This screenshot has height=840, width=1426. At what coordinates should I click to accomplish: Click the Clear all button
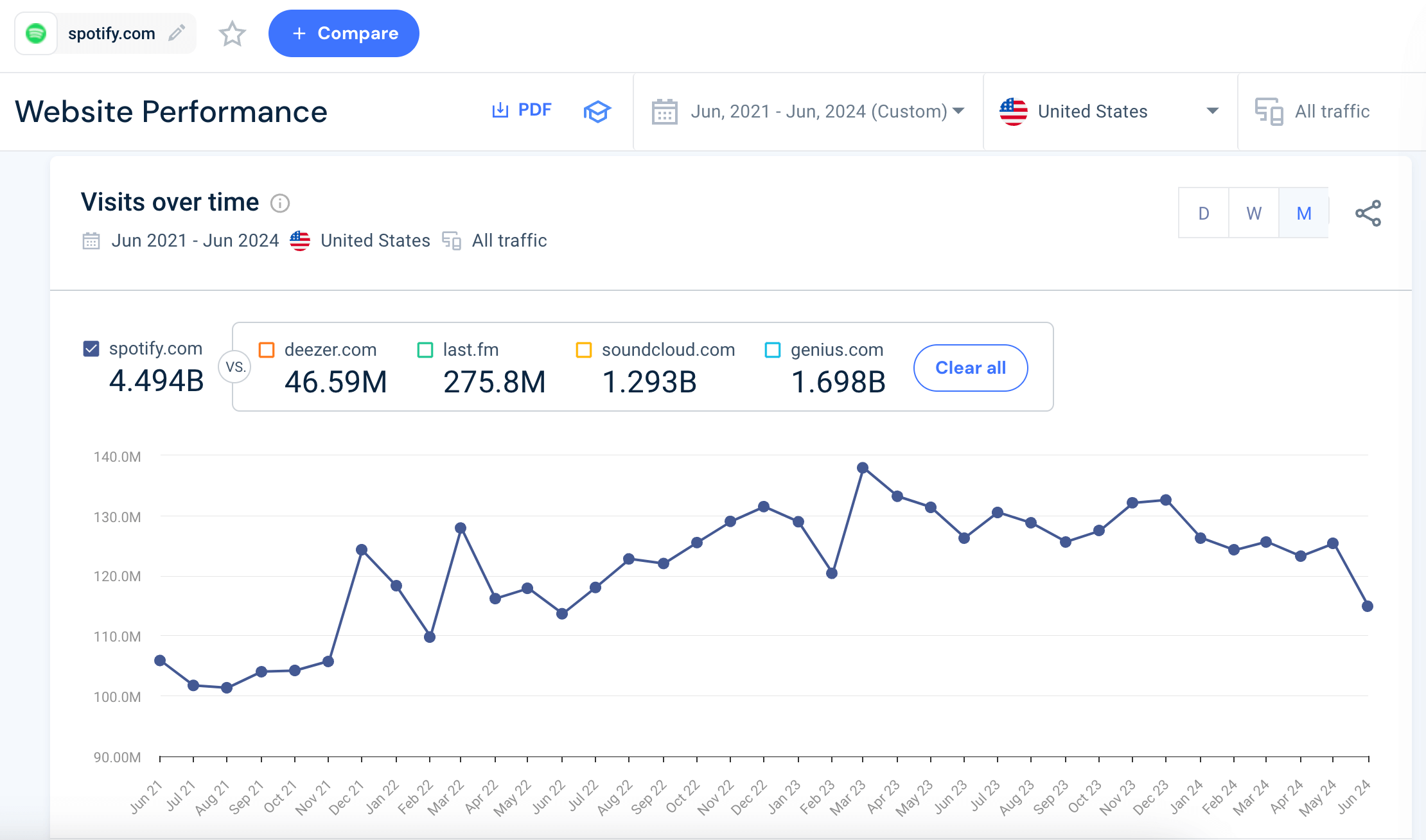[971, 368]
